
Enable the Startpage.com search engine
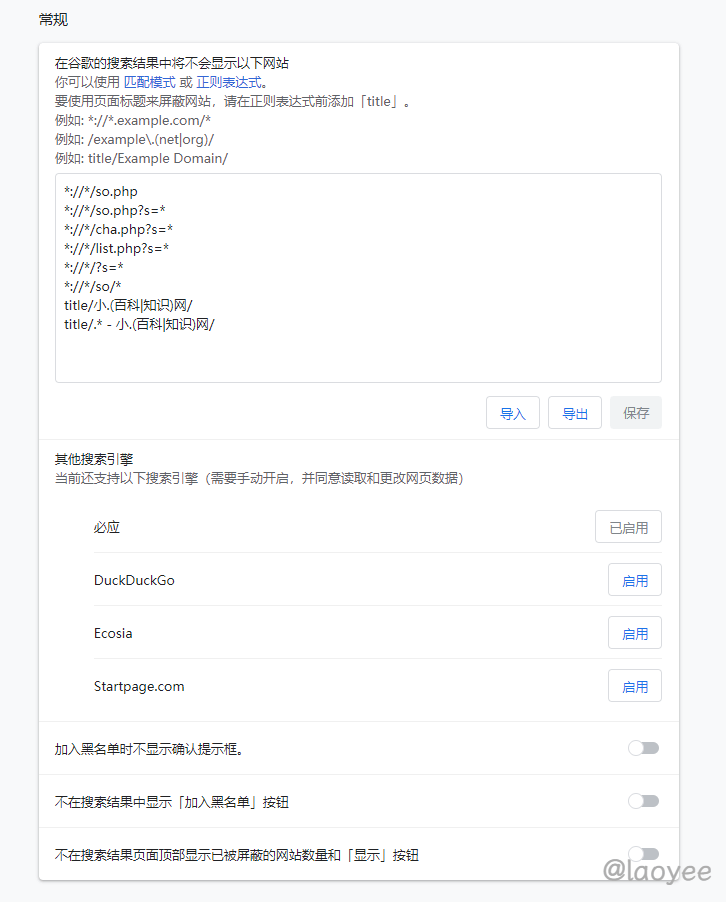point(634,686)
